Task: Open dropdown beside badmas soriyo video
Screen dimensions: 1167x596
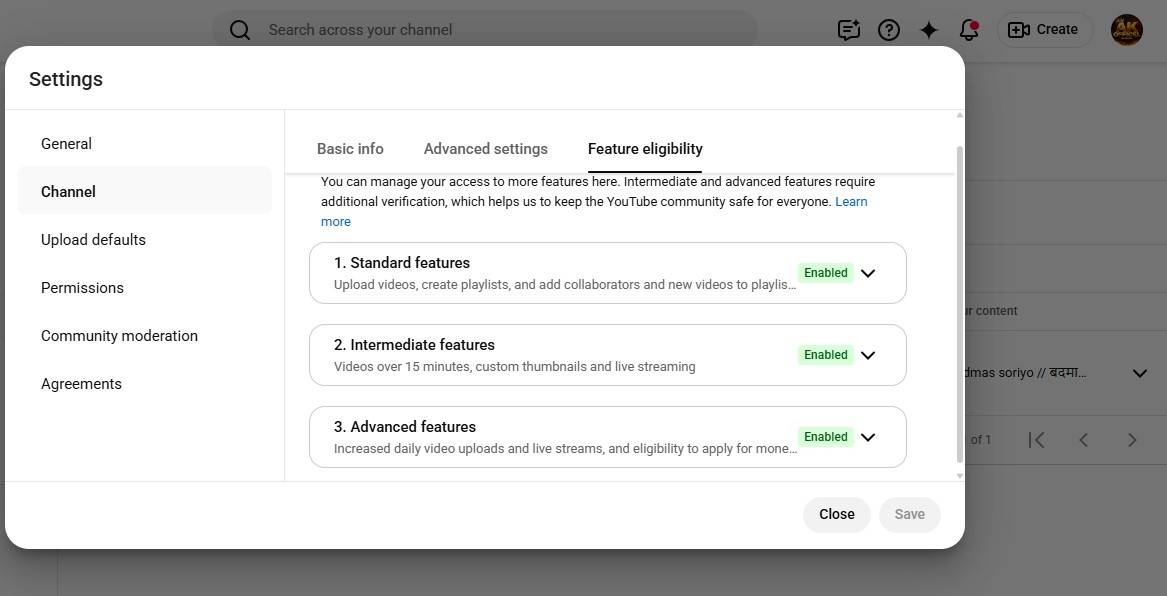Action: 1139,373
